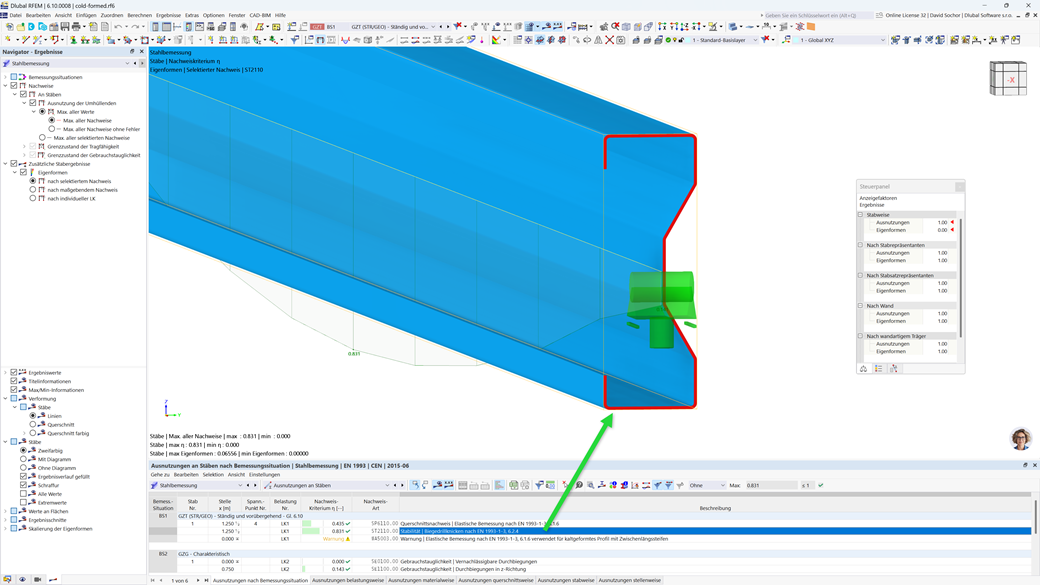The width and height of the screenshot is (1040, 585).
Task: Click the view cube navigation icon
Action: pyautogui.click(x=1008, y=78)
